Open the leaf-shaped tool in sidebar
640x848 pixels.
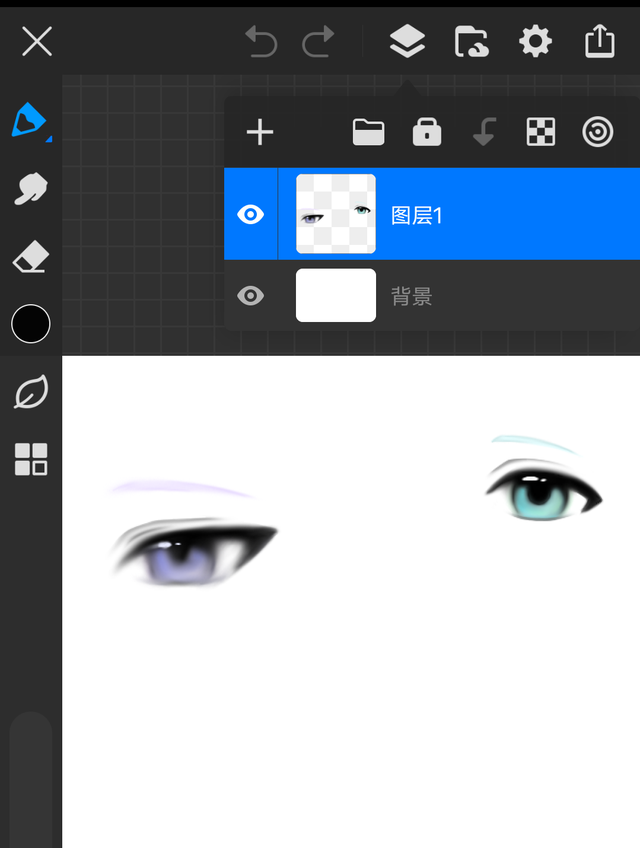(30, 393)
